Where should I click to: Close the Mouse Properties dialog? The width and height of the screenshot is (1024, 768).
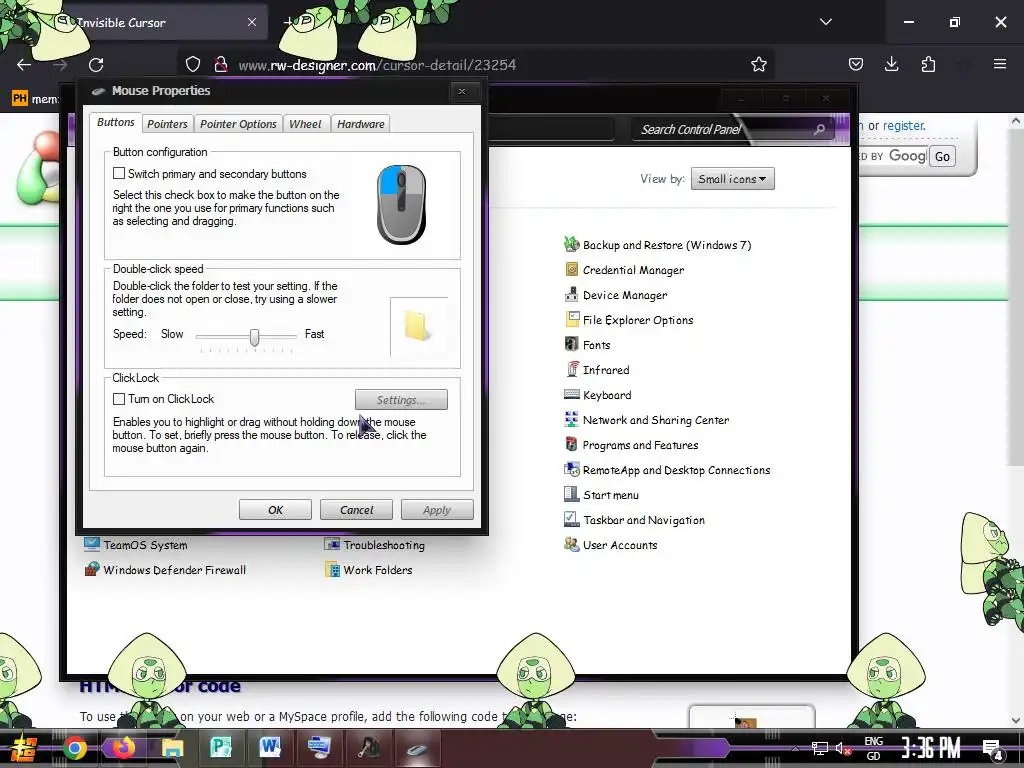pos(462,91)
